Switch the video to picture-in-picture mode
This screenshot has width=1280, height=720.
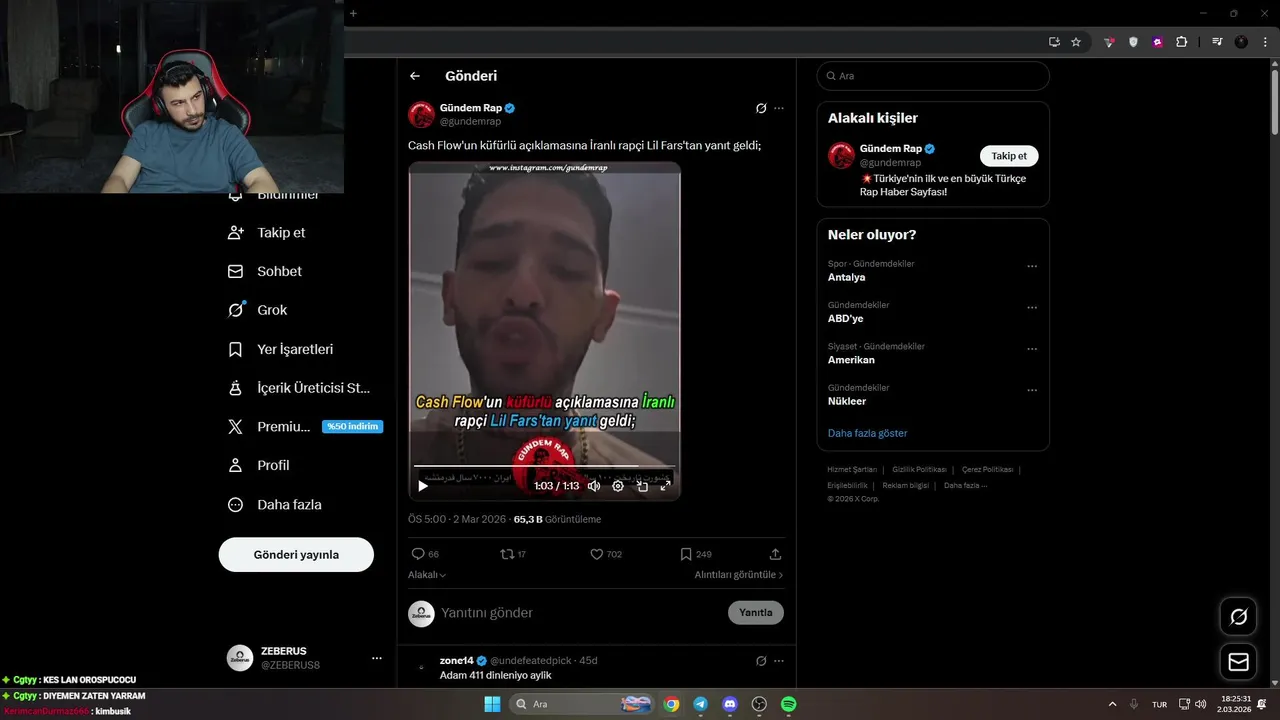[x=642, y=486]
